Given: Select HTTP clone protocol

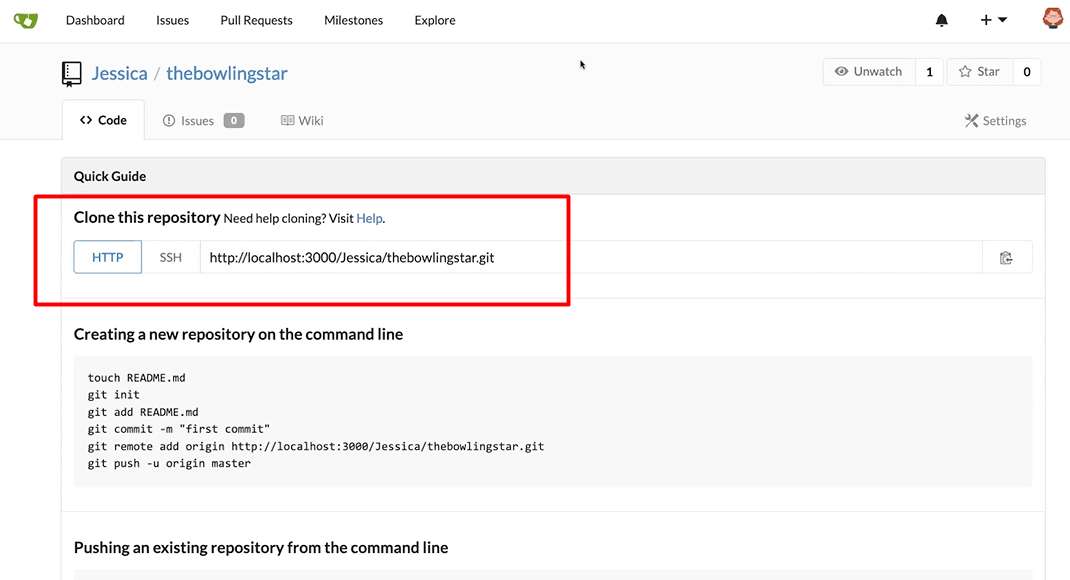Looking at the screenshot, I should pos(108,257).
